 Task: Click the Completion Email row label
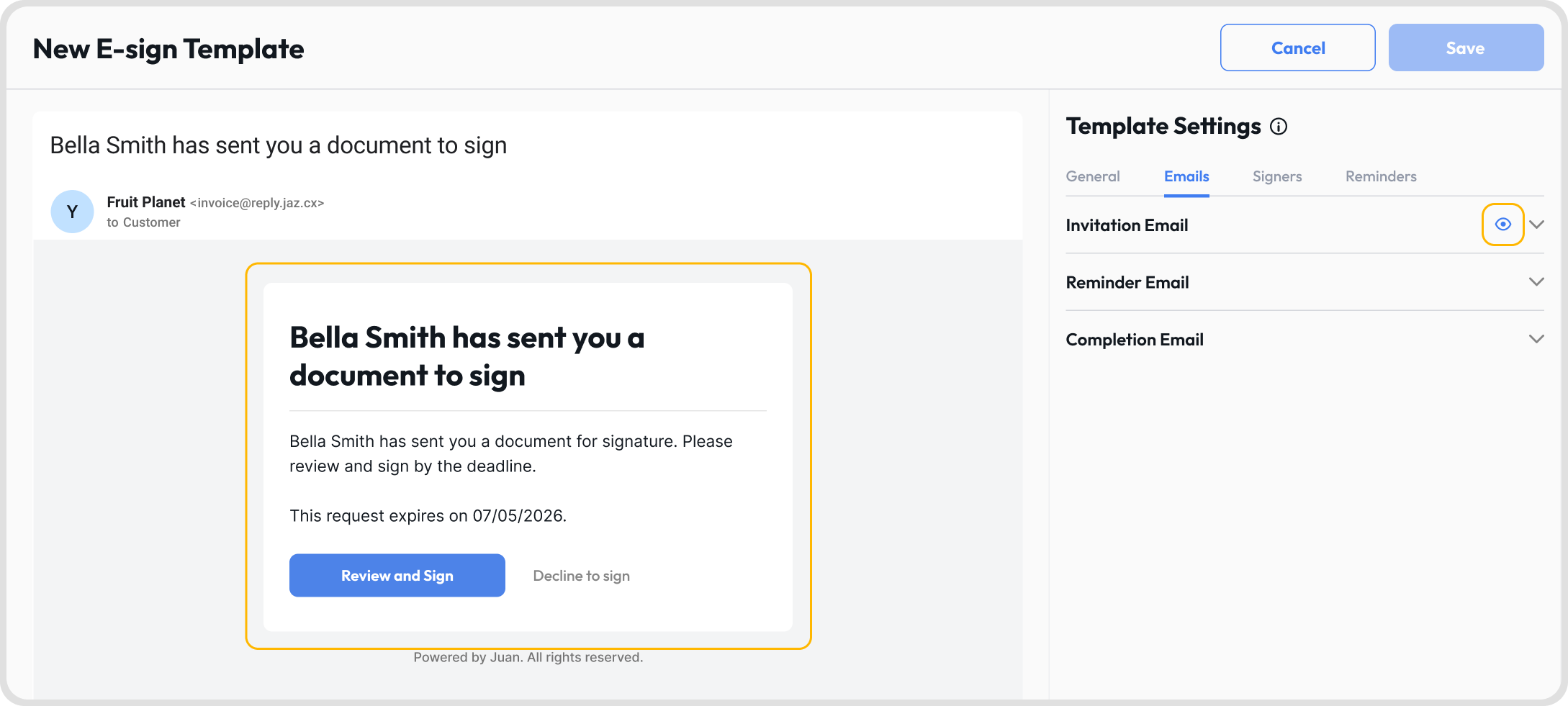pyautogui.click(x=1135, y=340)
